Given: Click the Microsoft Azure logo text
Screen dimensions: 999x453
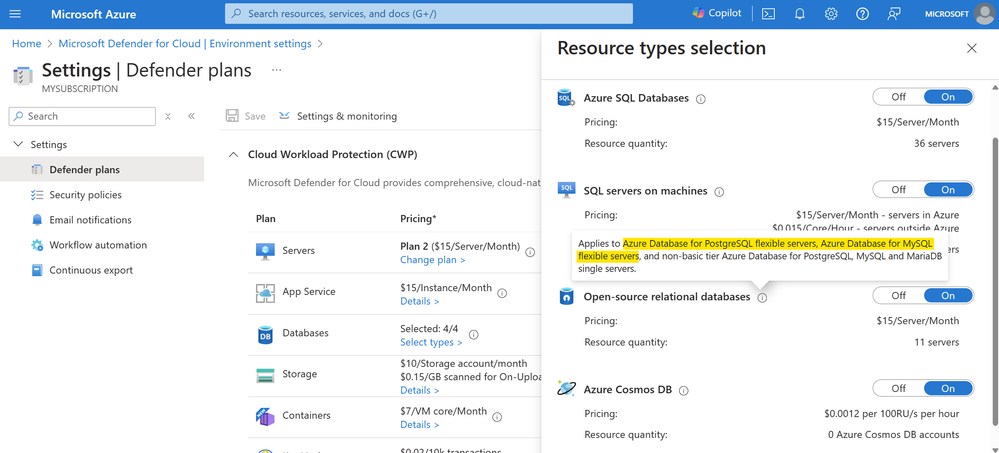Looking at the screenshot, I should pos(94,14).
